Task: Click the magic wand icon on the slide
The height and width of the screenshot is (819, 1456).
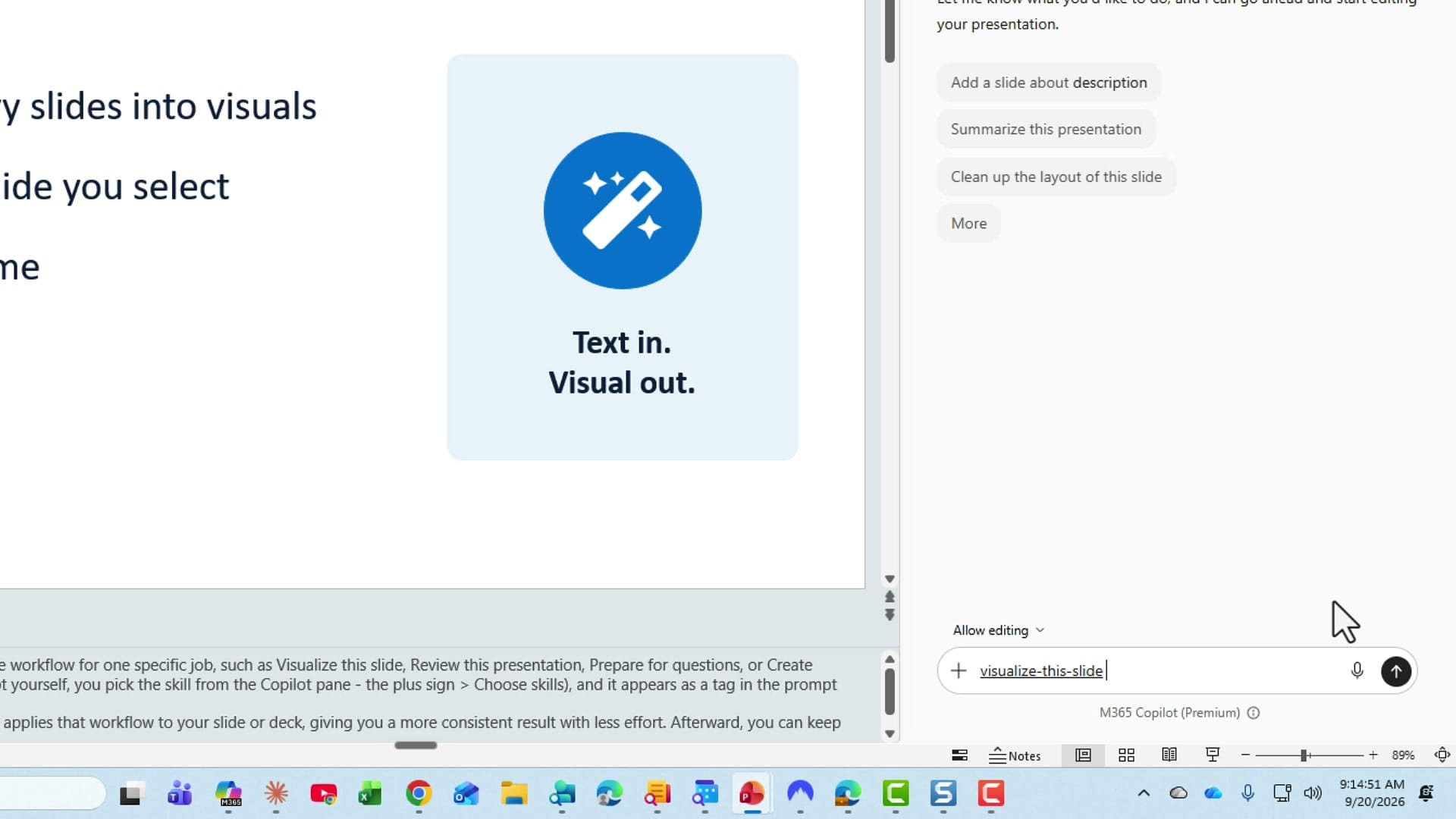Action: tap(623, 211)
